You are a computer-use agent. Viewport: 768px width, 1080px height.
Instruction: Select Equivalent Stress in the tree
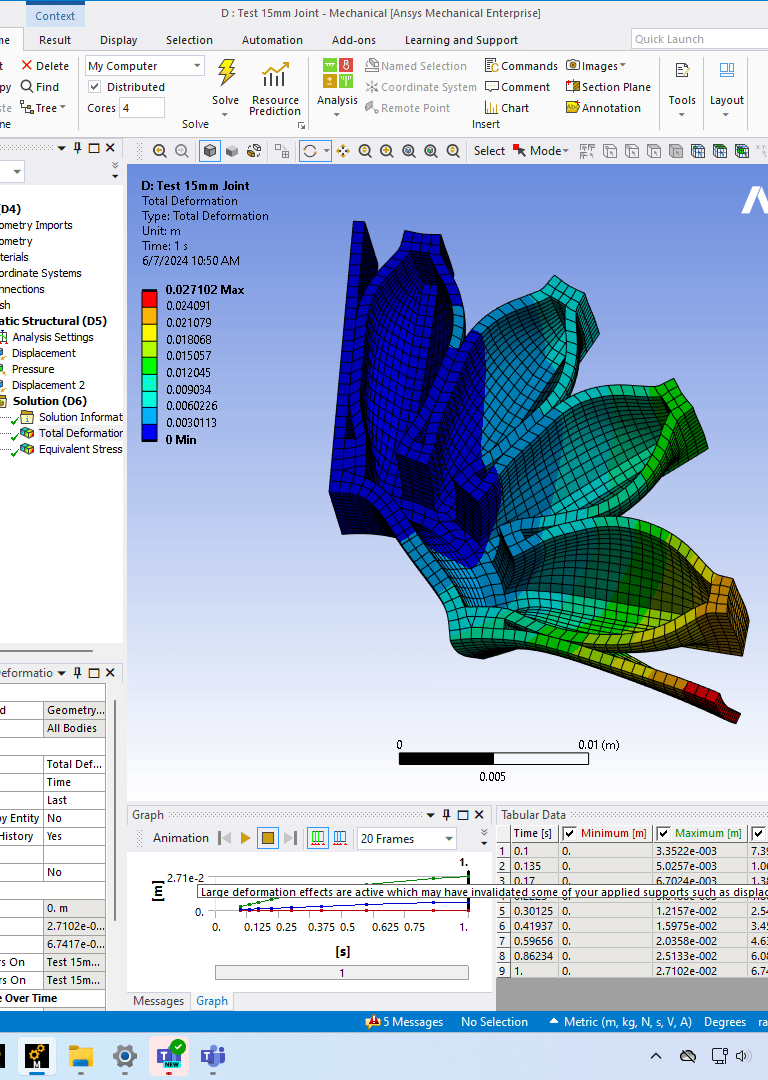81,449
